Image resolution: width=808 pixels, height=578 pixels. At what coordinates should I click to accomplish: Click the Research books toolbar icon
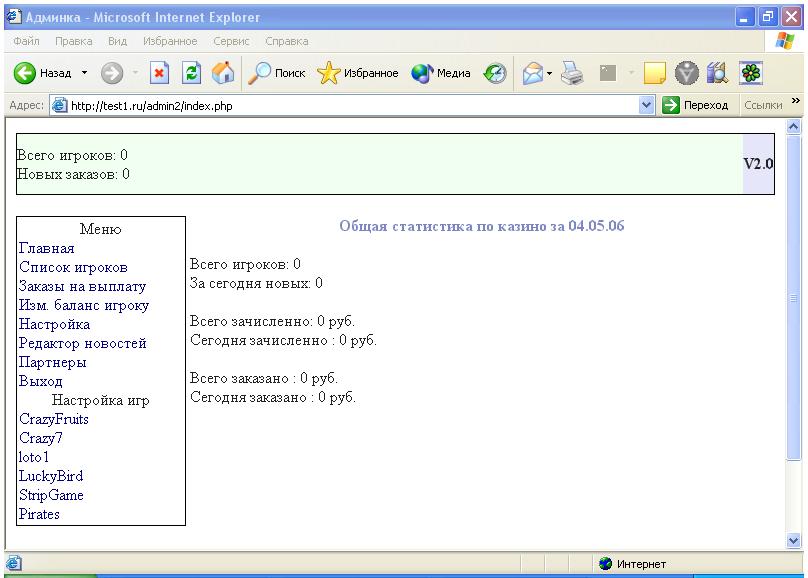(718, 73)
